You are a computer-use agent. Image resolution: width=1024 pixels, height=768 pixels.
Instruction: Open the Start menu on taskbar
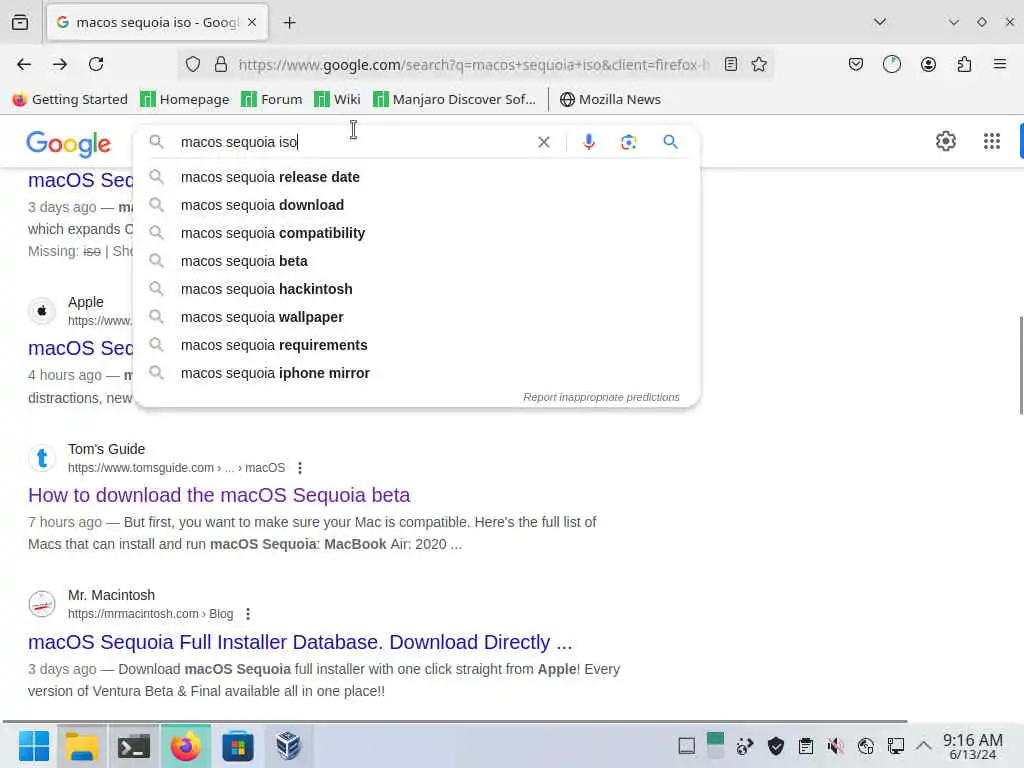pyautogui.click(x=34, y=746)
